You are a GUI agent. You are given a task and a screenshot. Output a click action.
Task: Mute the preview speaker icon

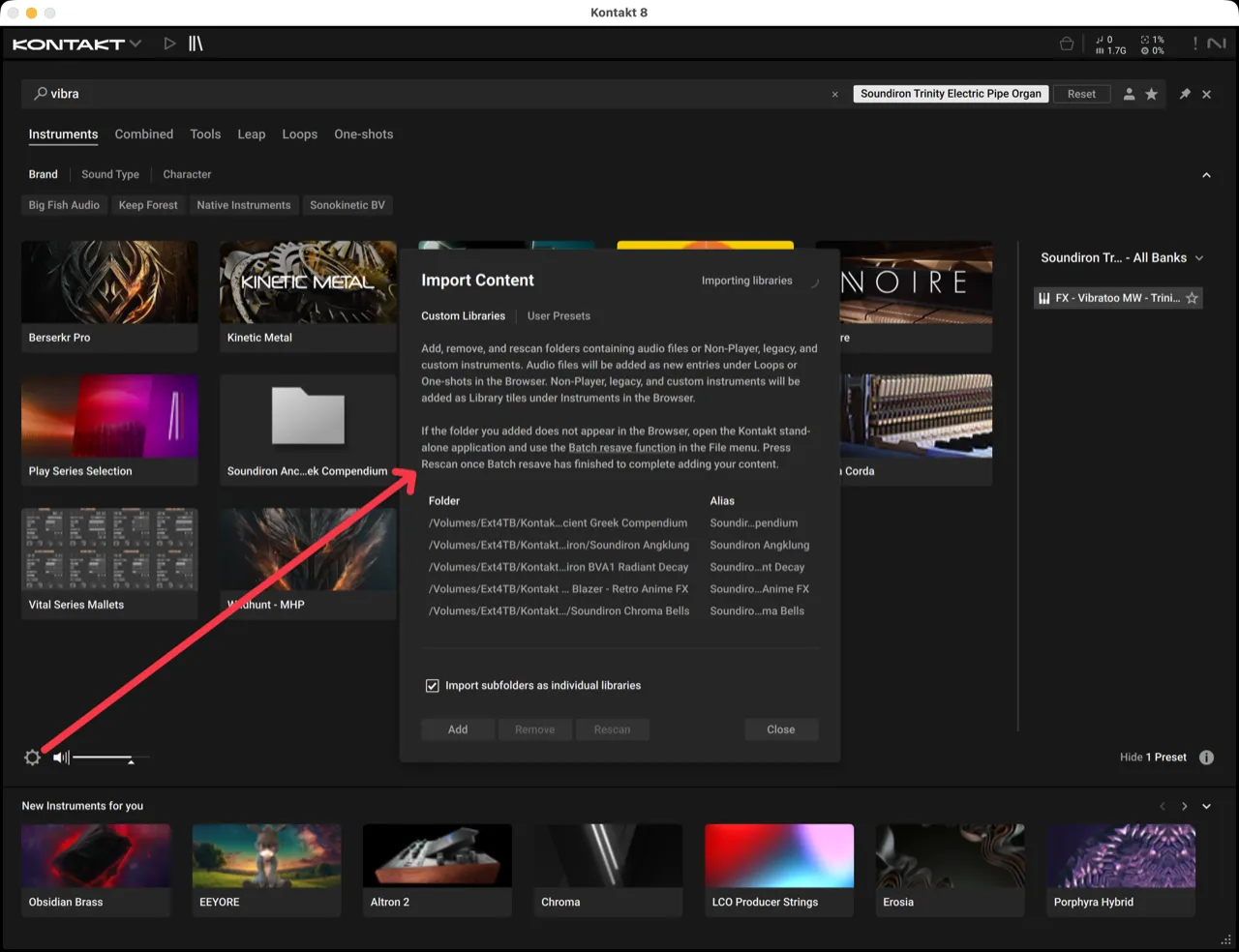[x=61, y=758]
